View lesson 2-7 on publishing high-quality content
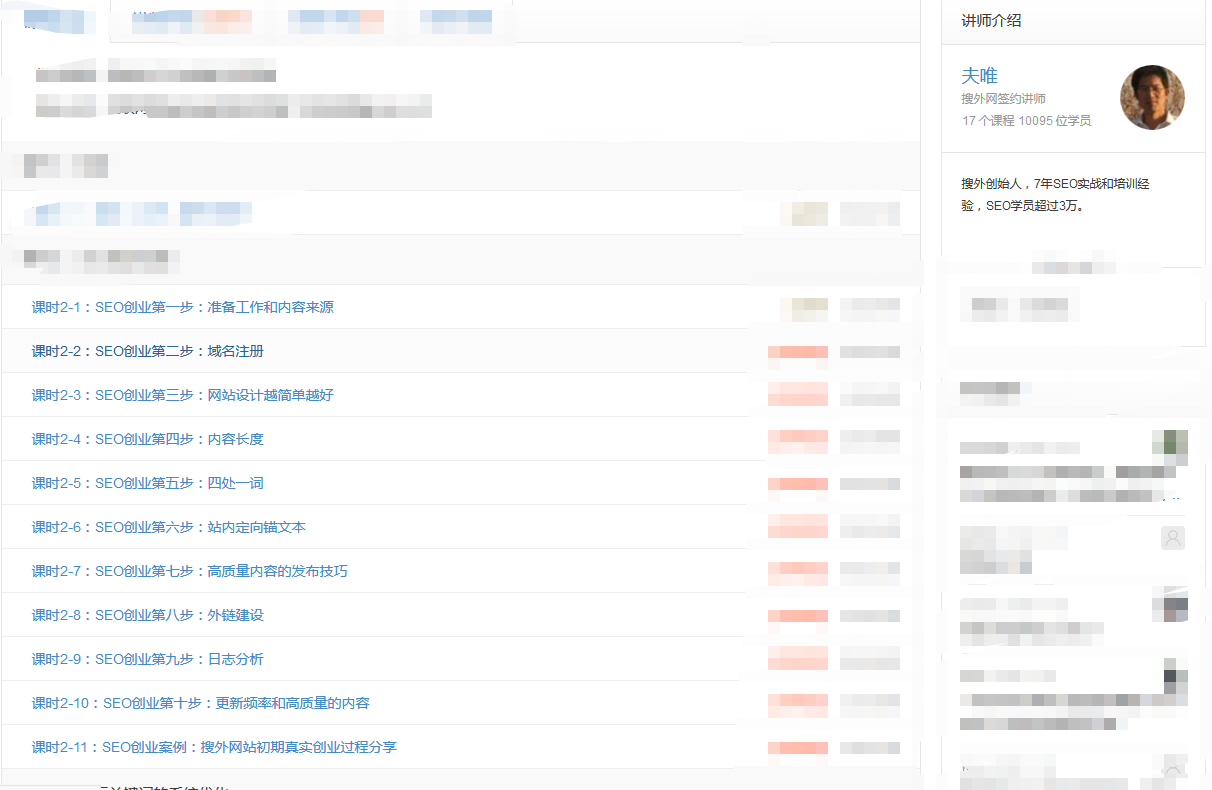The width and height of the screenshot is (1212, 790). [189, 571]
